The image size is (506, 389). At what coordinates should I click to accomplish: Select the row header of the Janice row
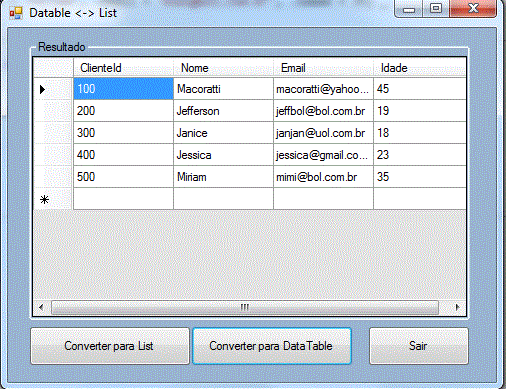(53, 133)
